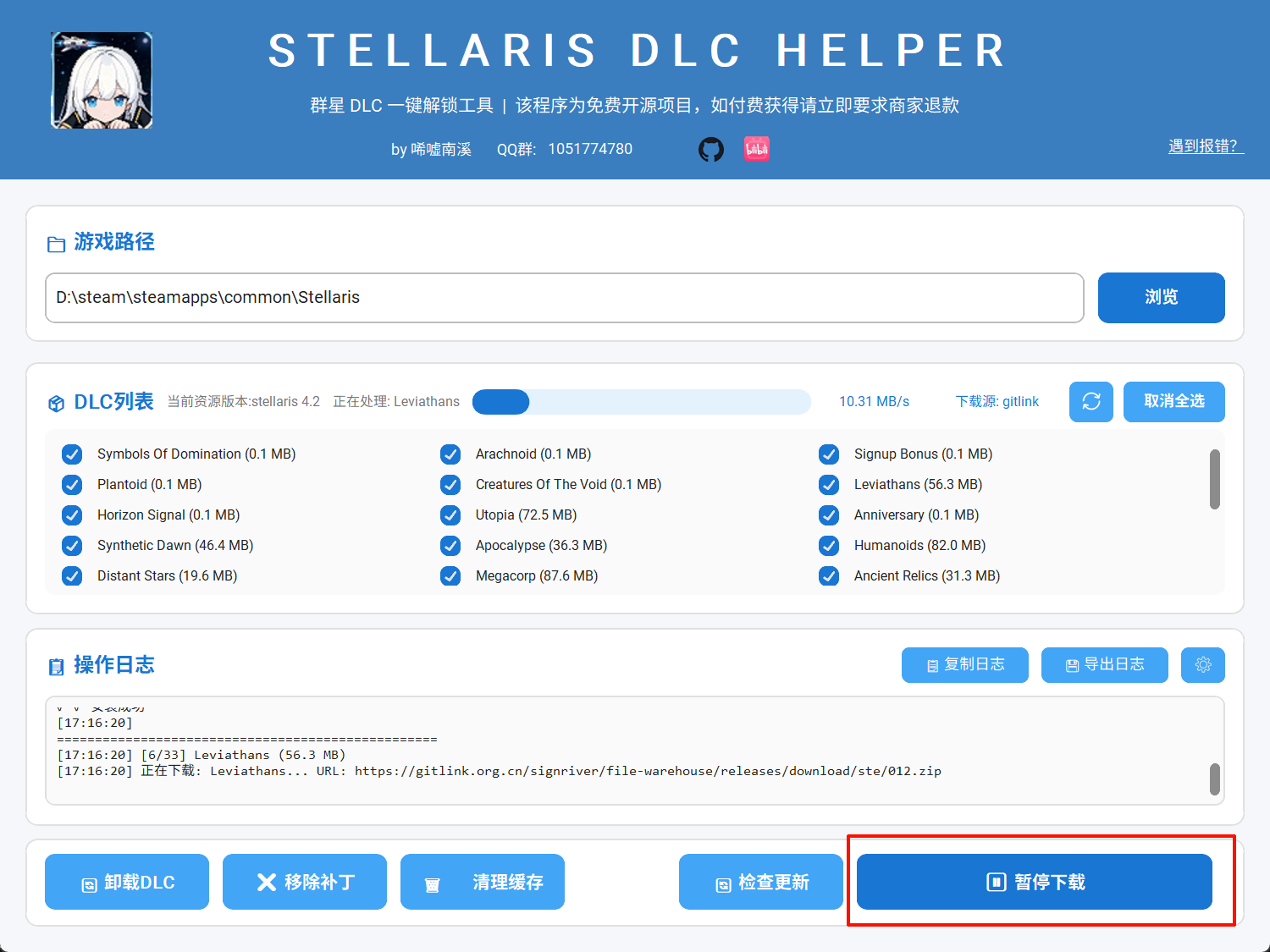Click the 正在处理: Leviathans status text
The width and height of the screenshot is (1270, 952).
click(x=396, y=402)
